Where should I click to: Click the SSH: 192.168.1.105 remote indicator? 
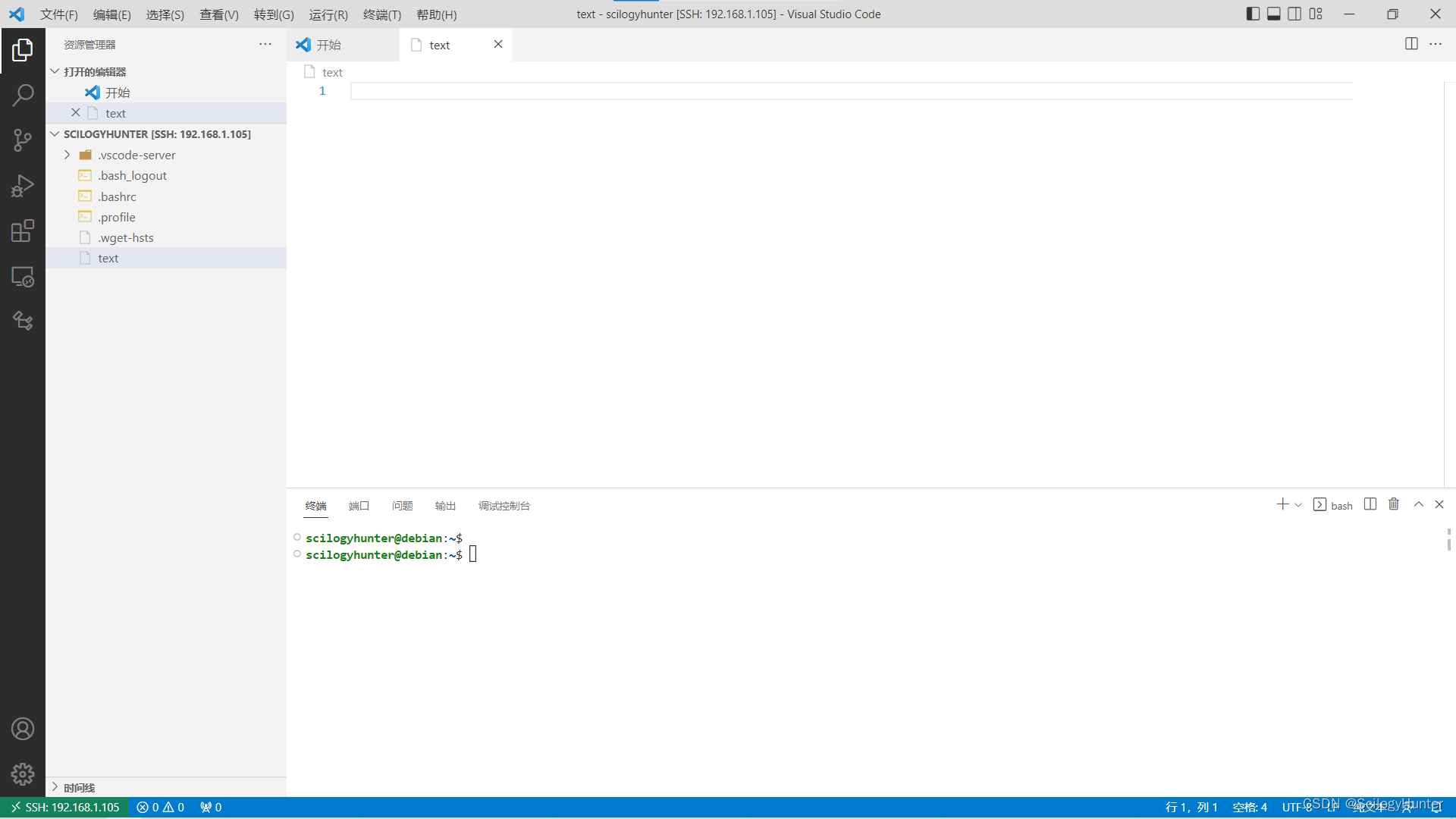[64, 808]
